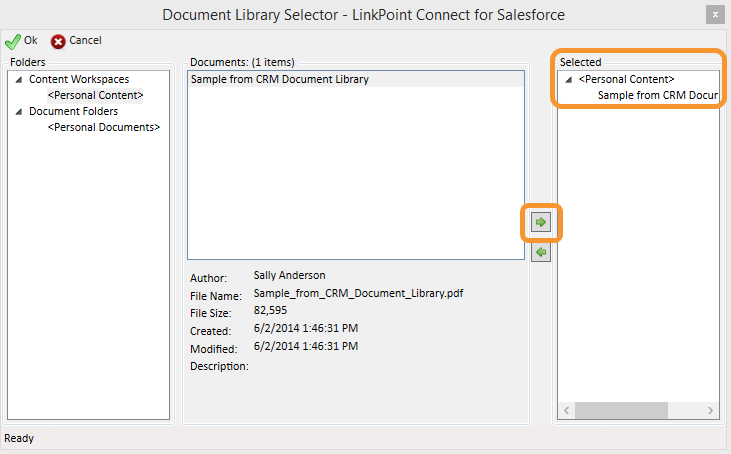Click the Selected panel's scrollbar thumb
The width and height of the screenshot is (731, 454).
[x=621, y=410]
